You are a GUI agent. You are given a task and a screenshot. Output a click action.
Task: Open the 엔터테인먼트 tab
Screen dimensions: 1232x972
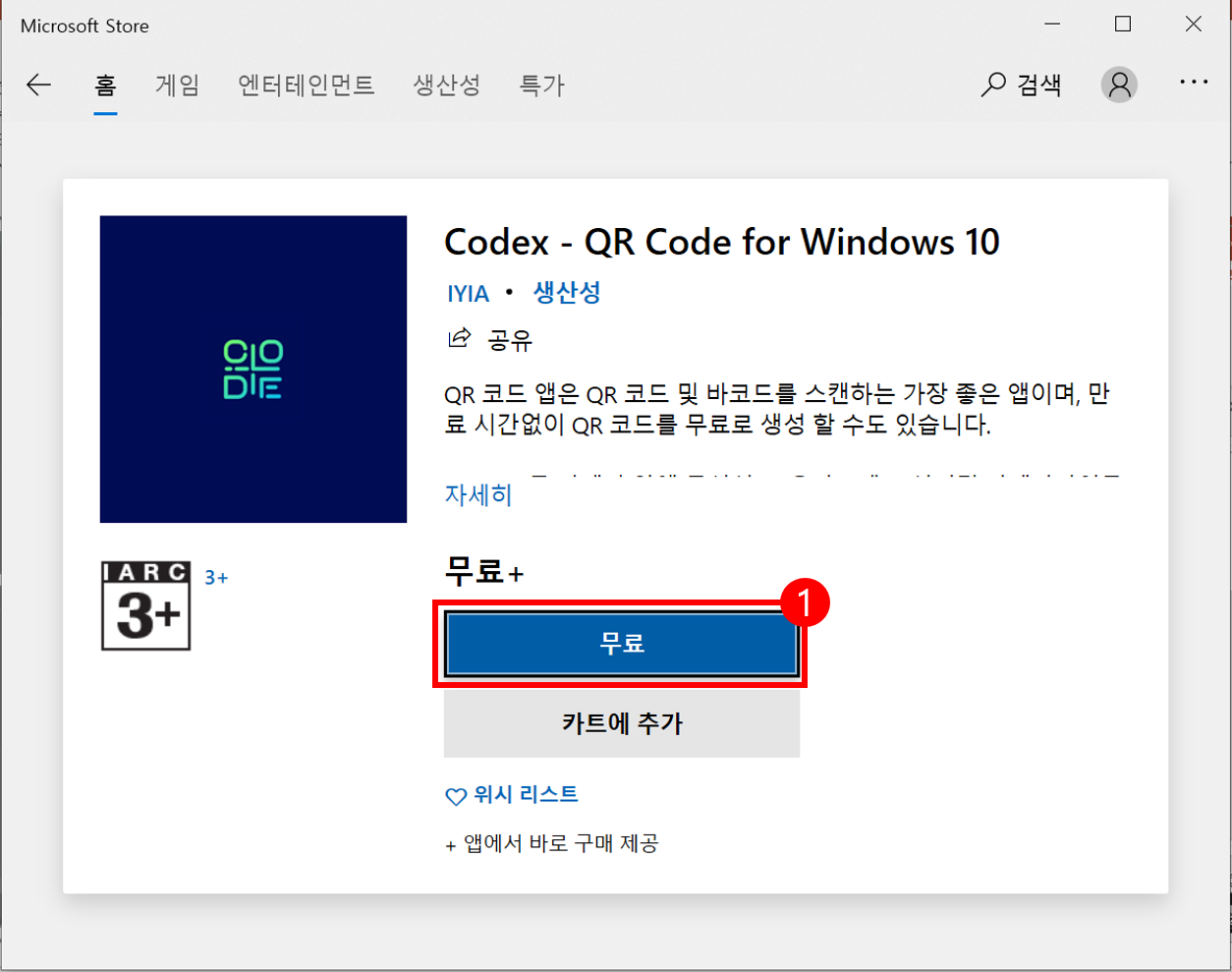pyautogui.click(x=307, y=86)
